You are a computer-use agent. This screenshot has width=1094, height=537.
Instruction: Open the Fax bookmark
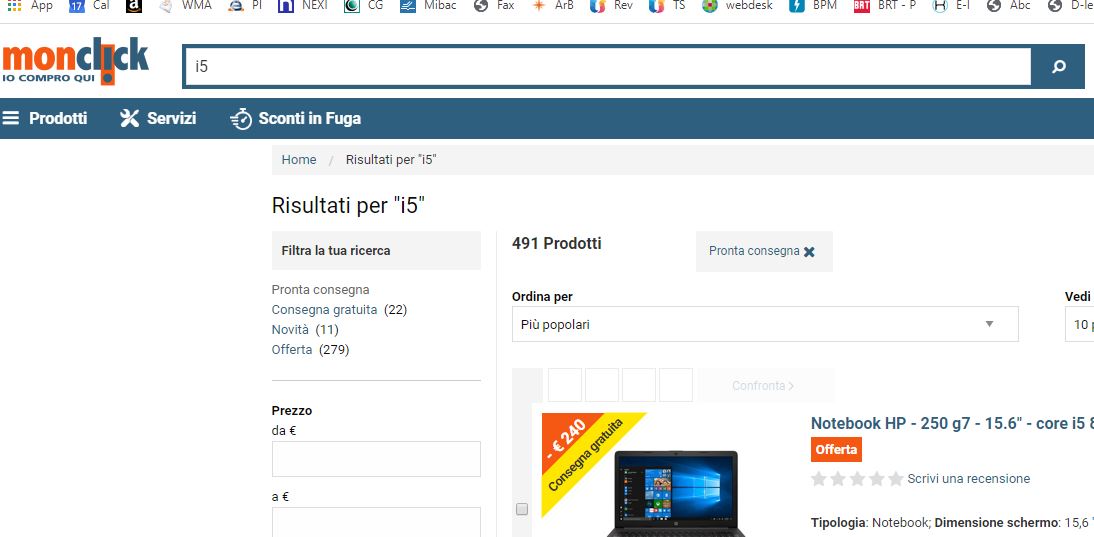tap(494, 6)
